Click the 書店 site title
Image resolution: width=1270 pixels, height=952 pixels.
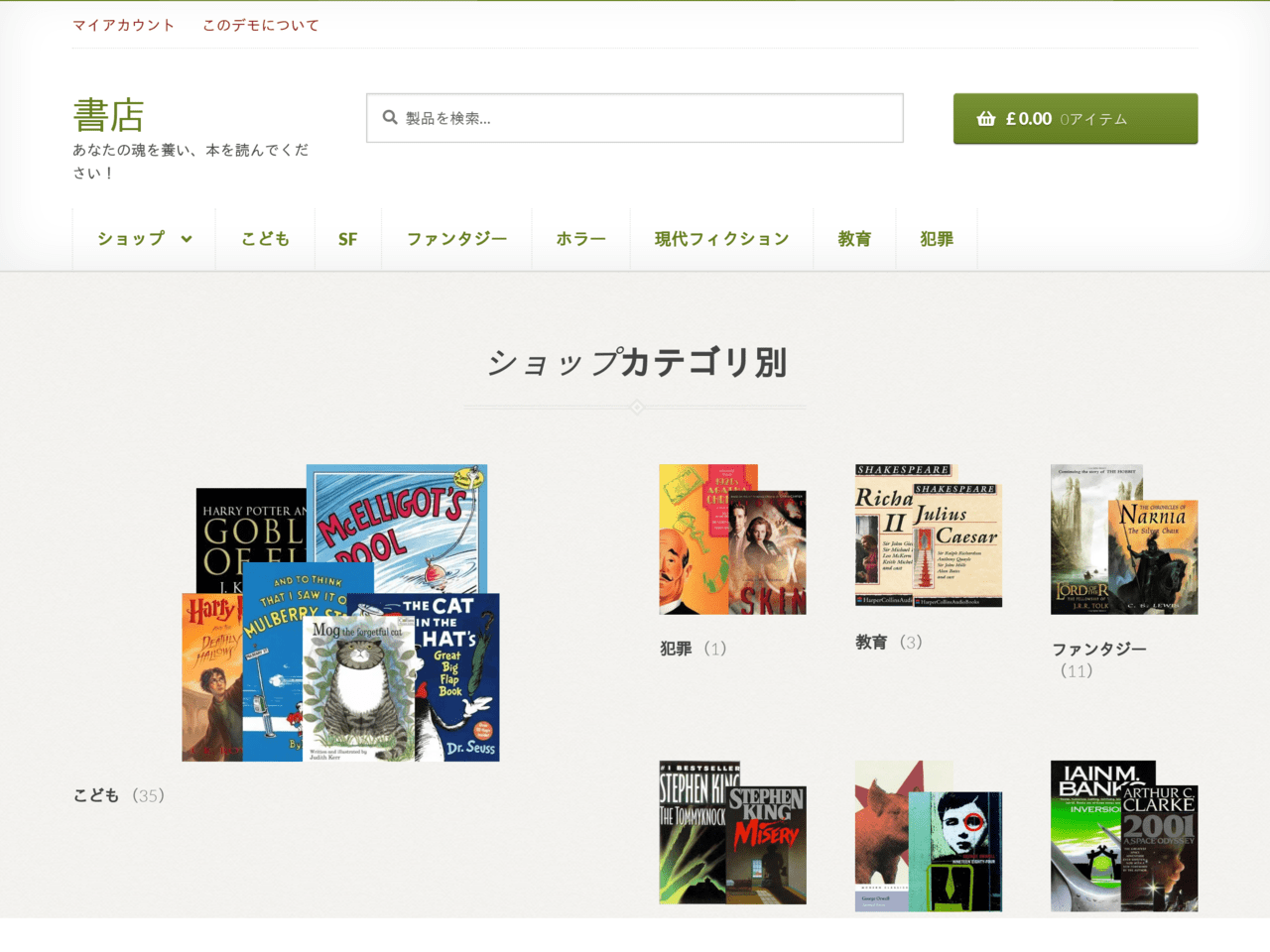108,115
